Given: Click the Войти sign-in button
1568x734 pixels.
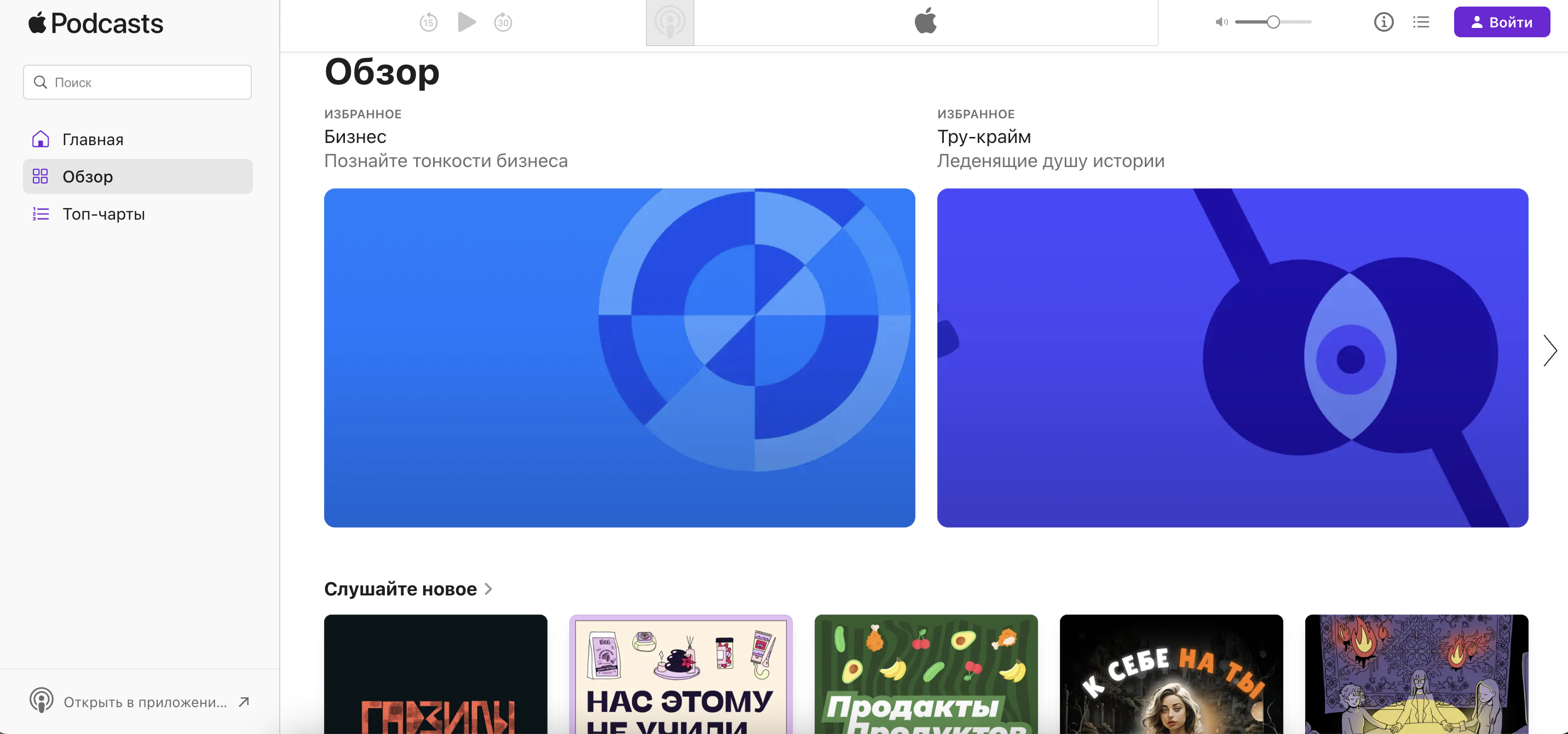Looking at the screenshot, I should [x=1501, y=22].
